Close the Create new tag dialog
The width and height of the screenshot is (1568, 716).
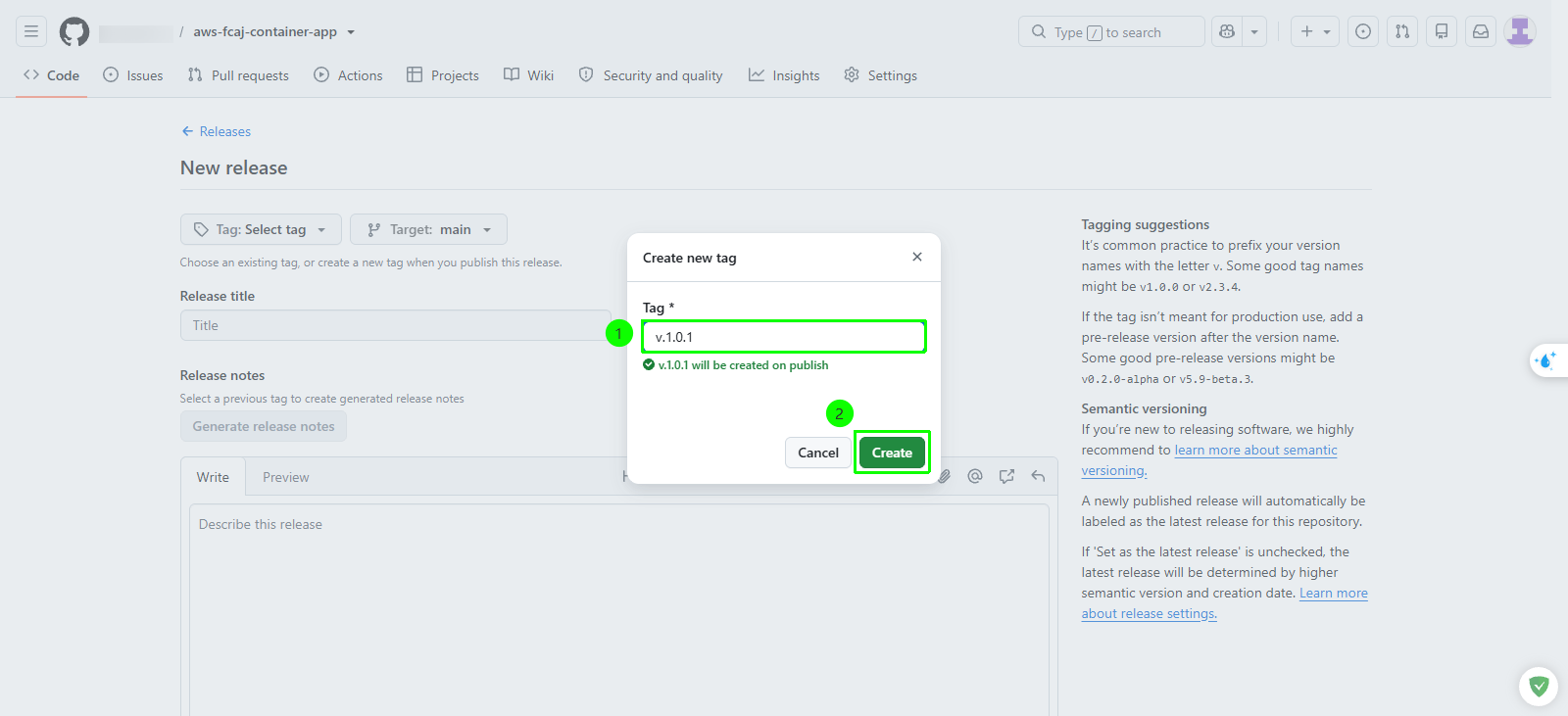(917, 257)
